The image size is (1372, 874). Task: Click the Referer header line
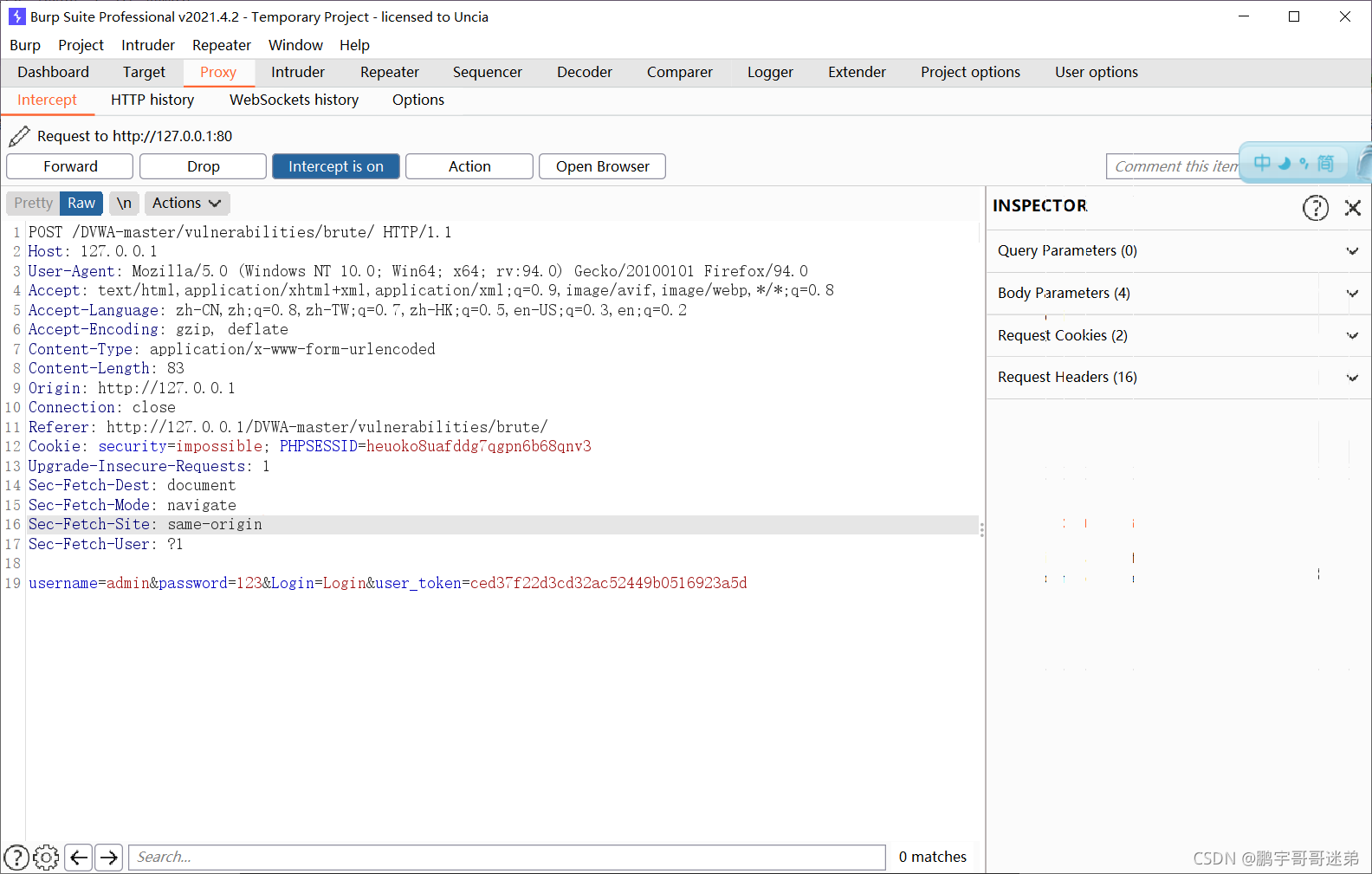click(x=288, y=427)
